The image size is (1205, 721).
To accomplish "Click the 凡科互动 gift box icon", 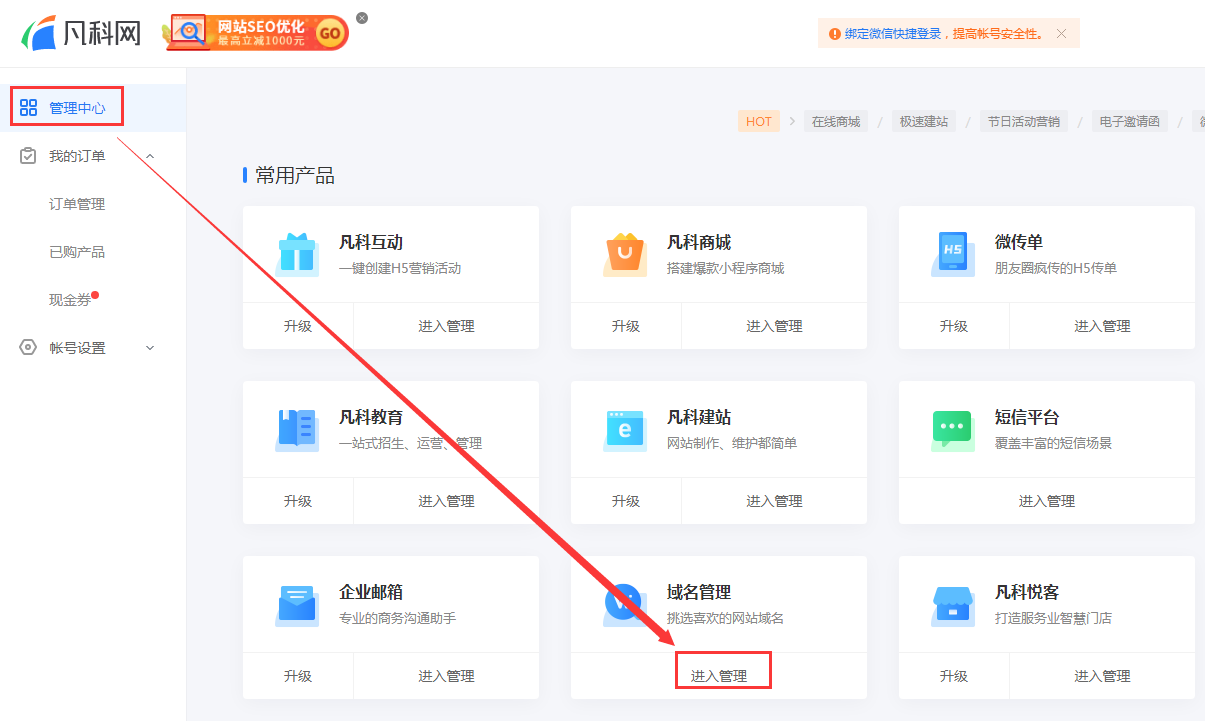I will [x=296, y=254].
